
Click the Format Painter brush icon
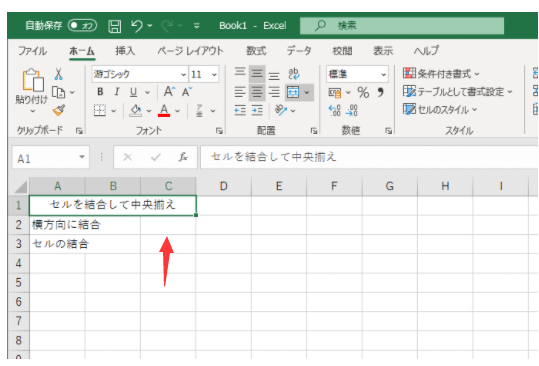tap(59, 110)
